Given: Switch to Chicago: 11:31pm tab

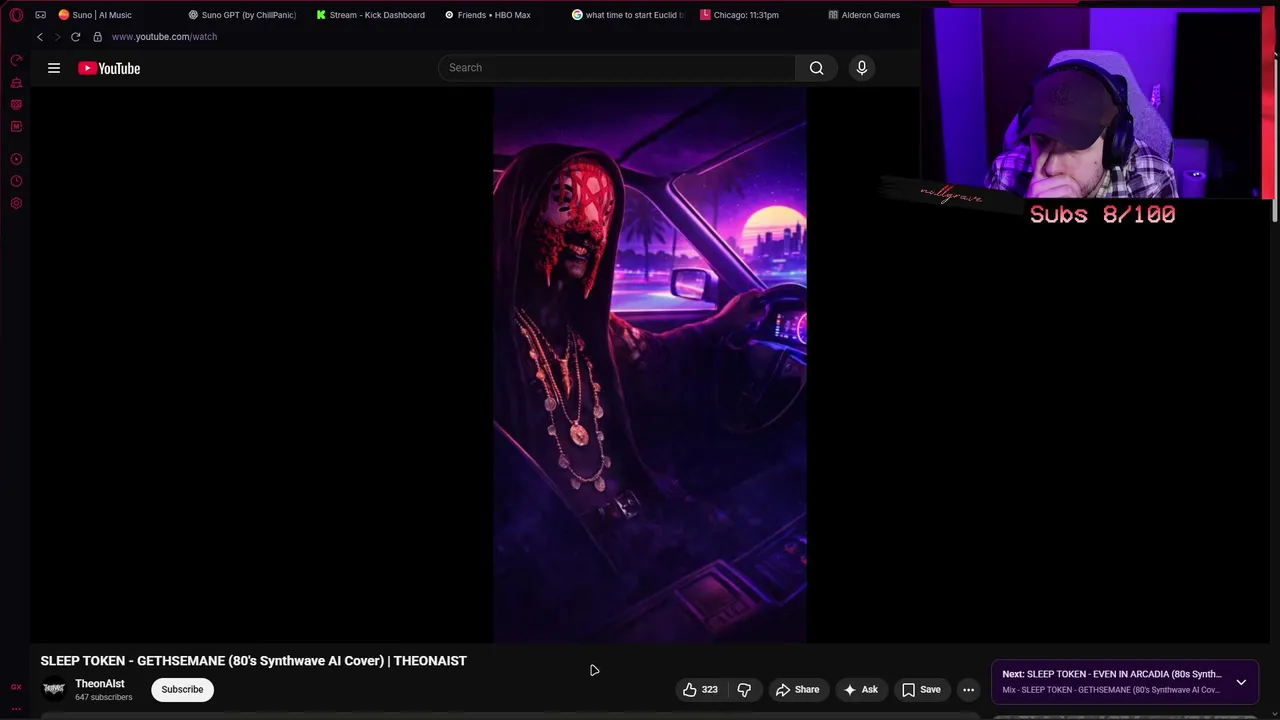Looking at the screenshot, I should (740, 15).
